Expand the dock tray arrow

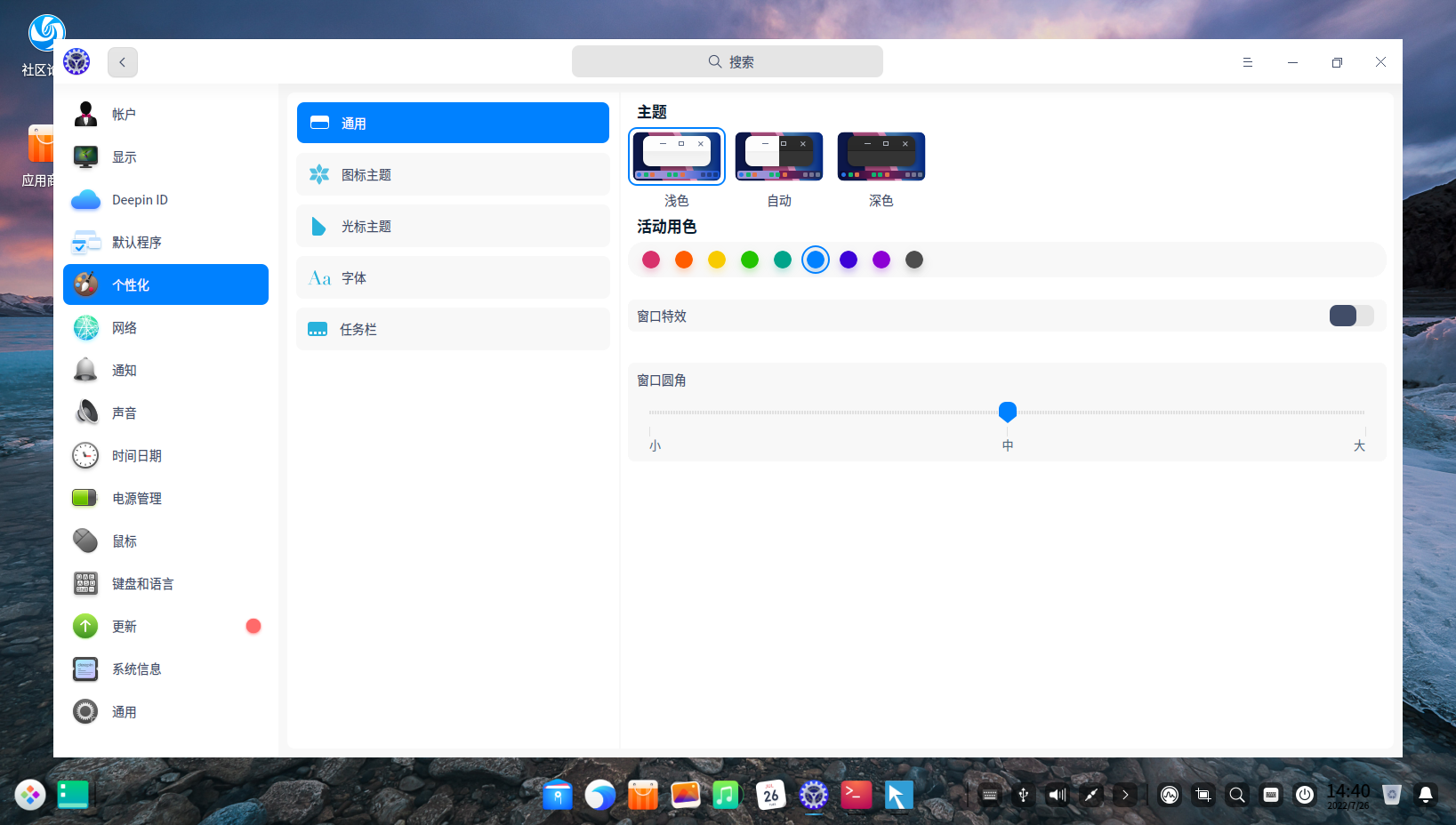coord(1125,795)
